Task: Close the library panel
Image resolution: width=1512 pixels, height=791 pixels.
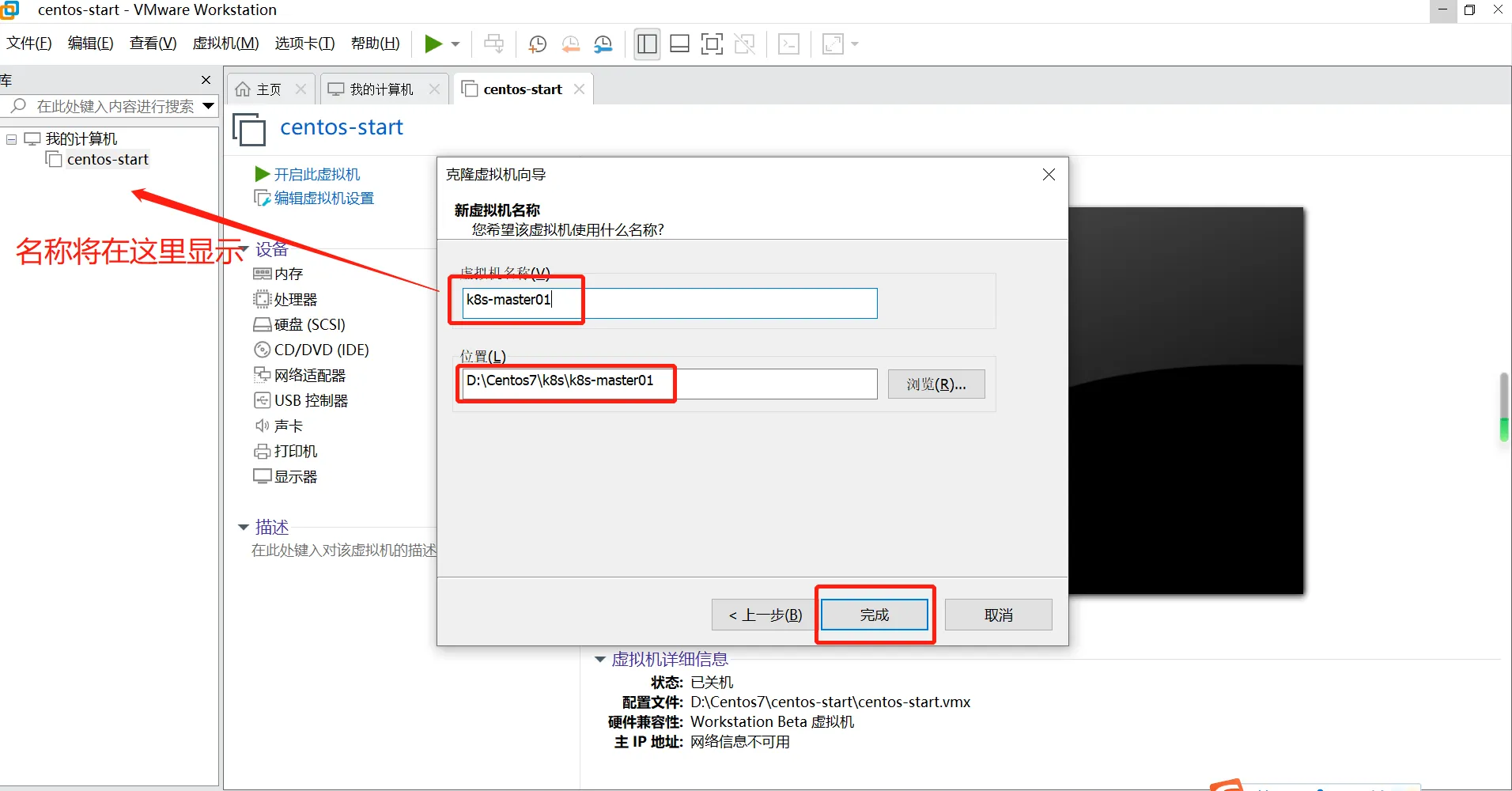Action: tap(206, 80)
